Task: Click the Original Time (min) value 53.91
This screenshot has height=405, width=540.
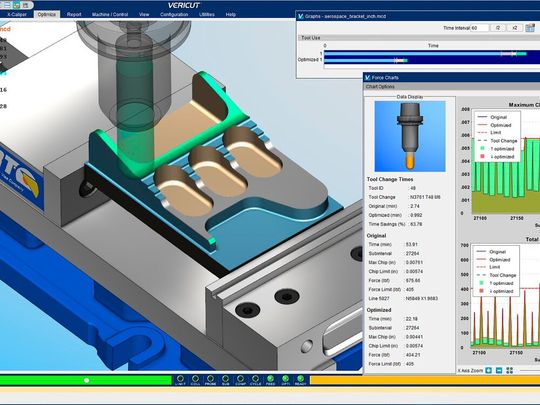Action: [412, 244]
